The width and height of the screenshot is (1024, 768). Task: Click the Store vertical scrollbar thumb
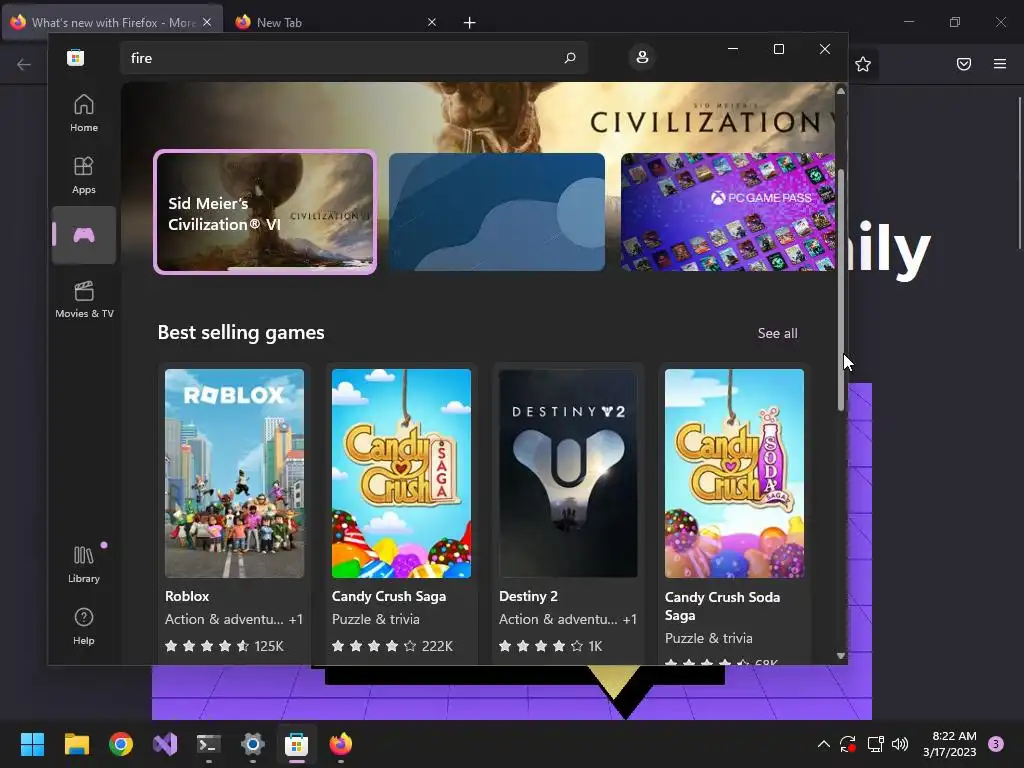[841, 289]
